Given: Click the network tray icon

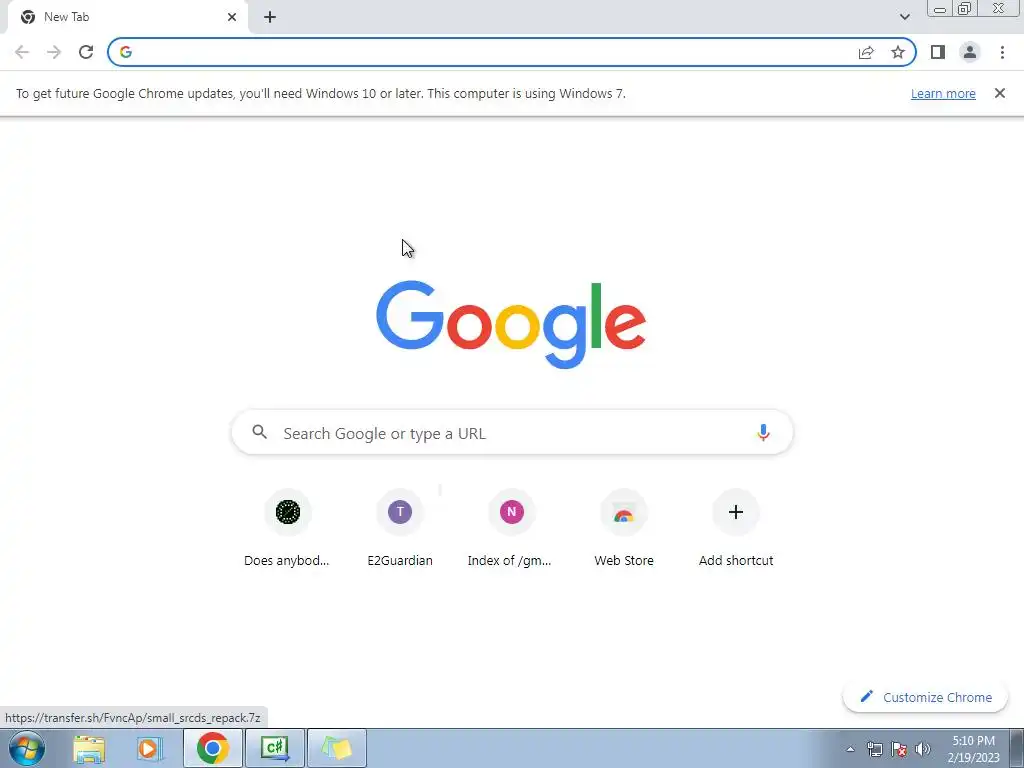Looking at the screenshot, I should [874, 749].
